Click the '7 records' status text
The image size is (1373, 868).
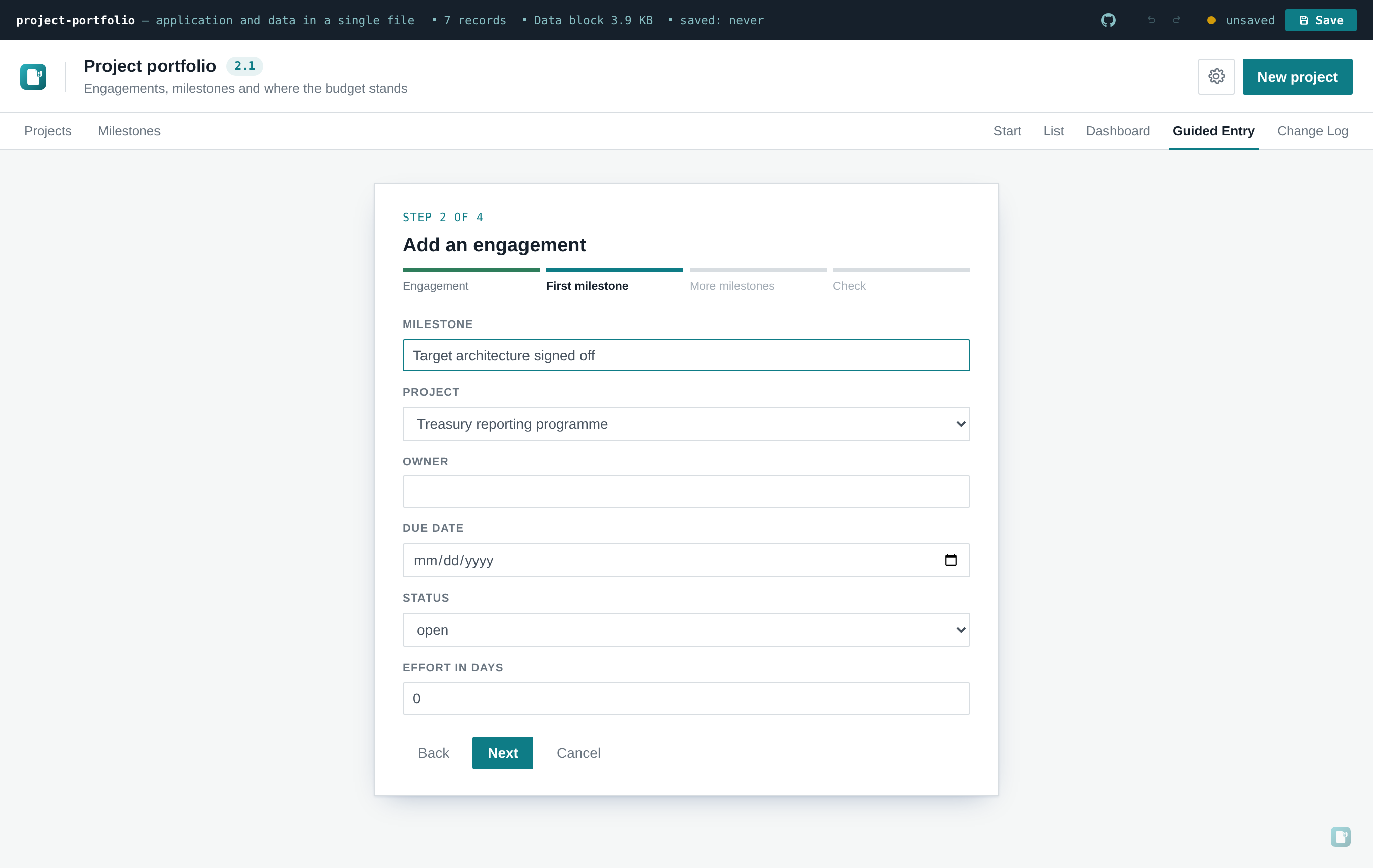(474, 21)
